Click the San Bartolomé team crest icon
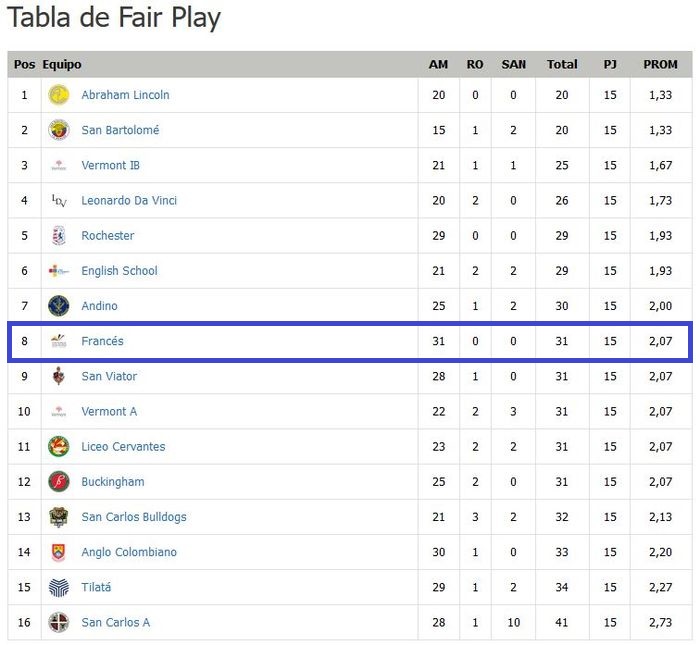The height and width of the screenshot is (645, 700). [58, 130]
